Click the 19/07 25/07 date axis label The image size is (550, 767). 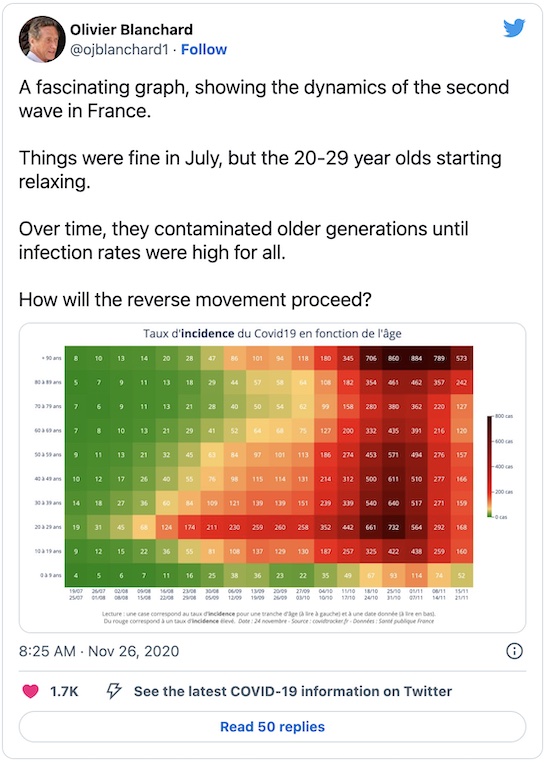tap(76, 594)
